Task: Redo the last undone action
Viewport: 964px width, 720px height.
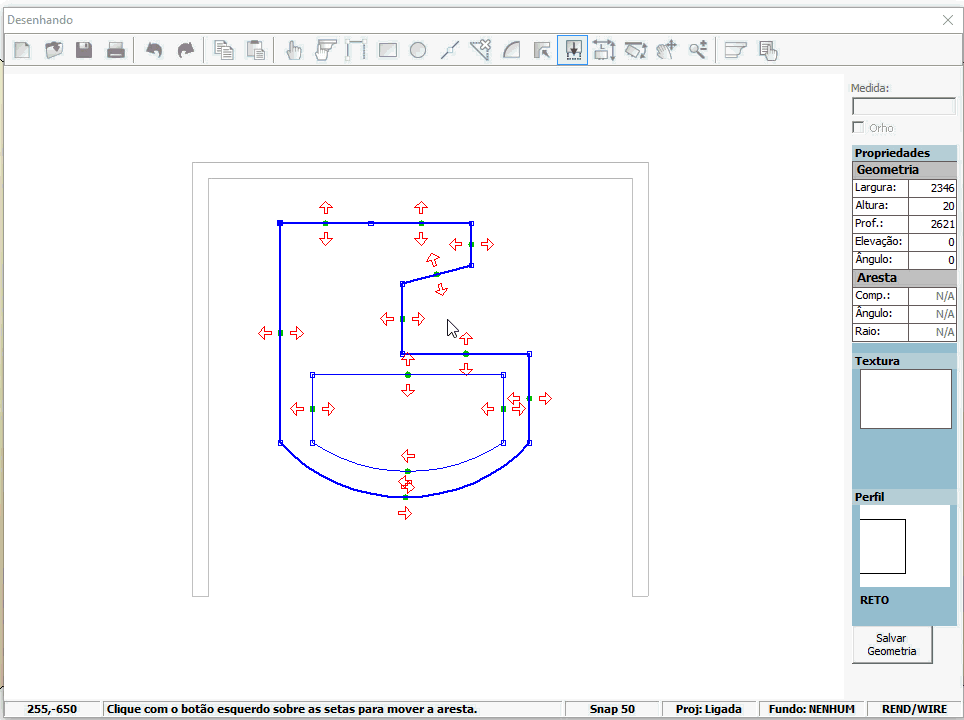Action: pyautogui.click(x=185, y=50)
